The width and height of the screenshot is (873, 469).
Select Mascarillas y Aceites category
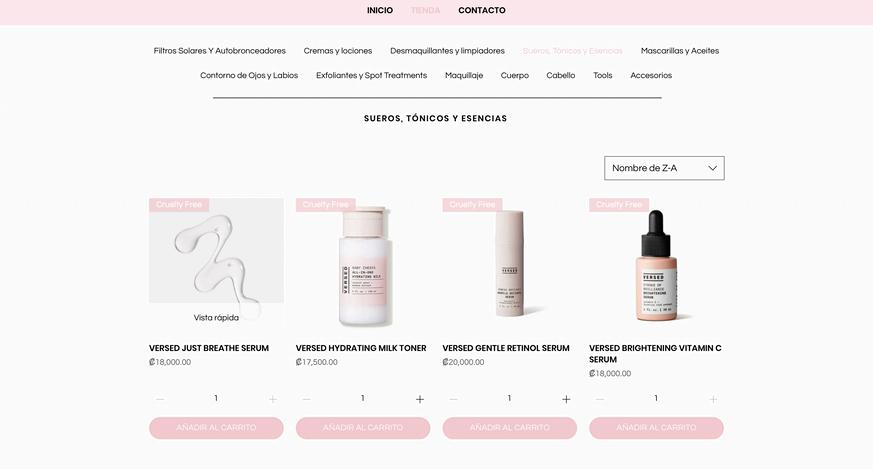[680, 51]
